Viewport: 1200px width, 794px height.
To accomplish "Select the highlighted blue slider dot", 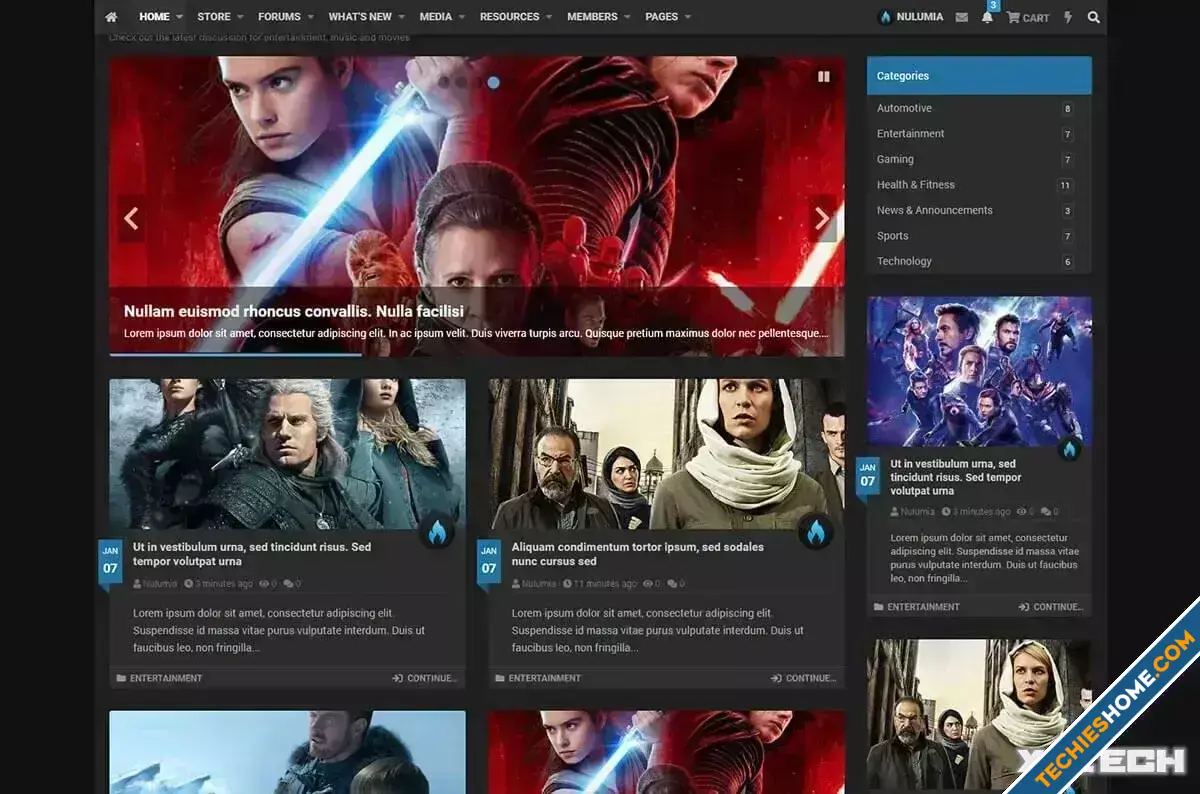I will [x=493, y=82].
